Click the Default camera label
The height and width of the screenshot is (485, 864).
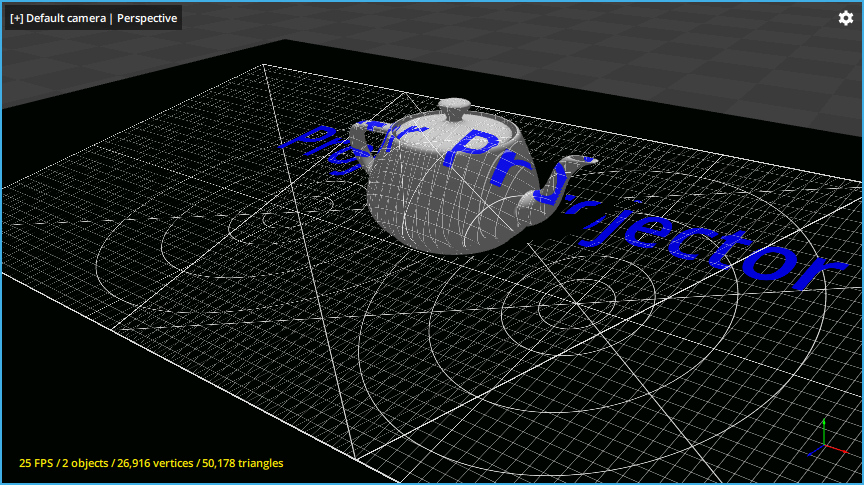(x=66, y=18)
